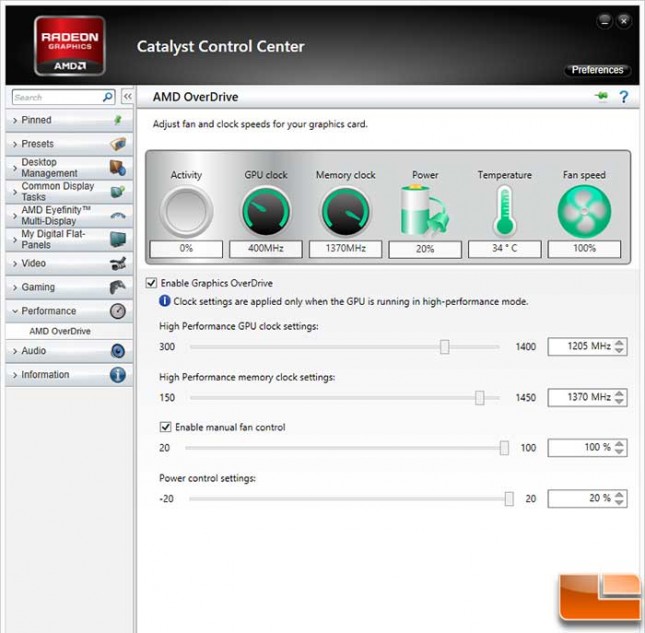Click the Presets icon in the sidebar
The width and height of the screenshot is (645, 633).
click(118, 144)
